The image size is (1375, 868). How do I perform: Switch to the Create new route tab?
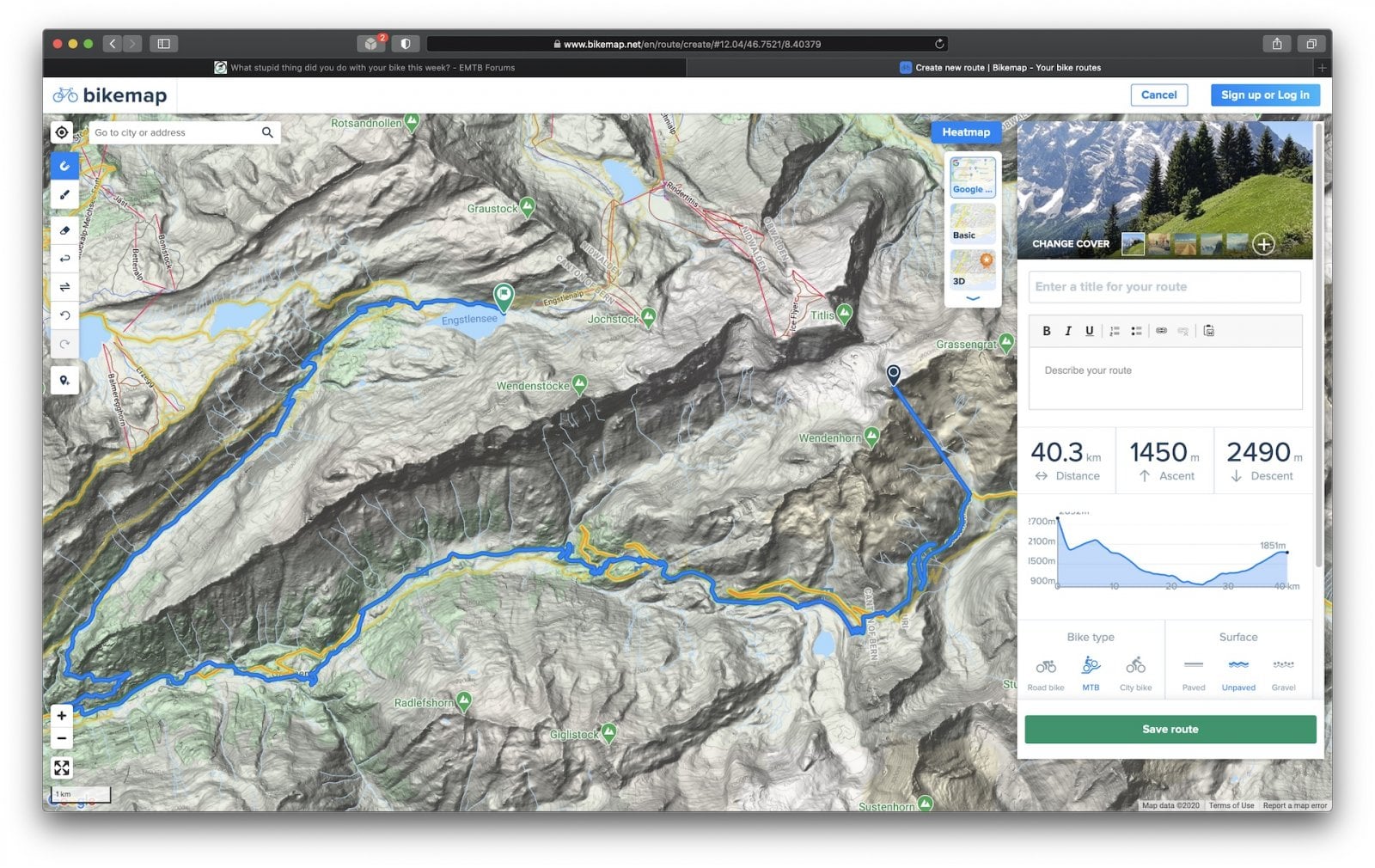1000,68
